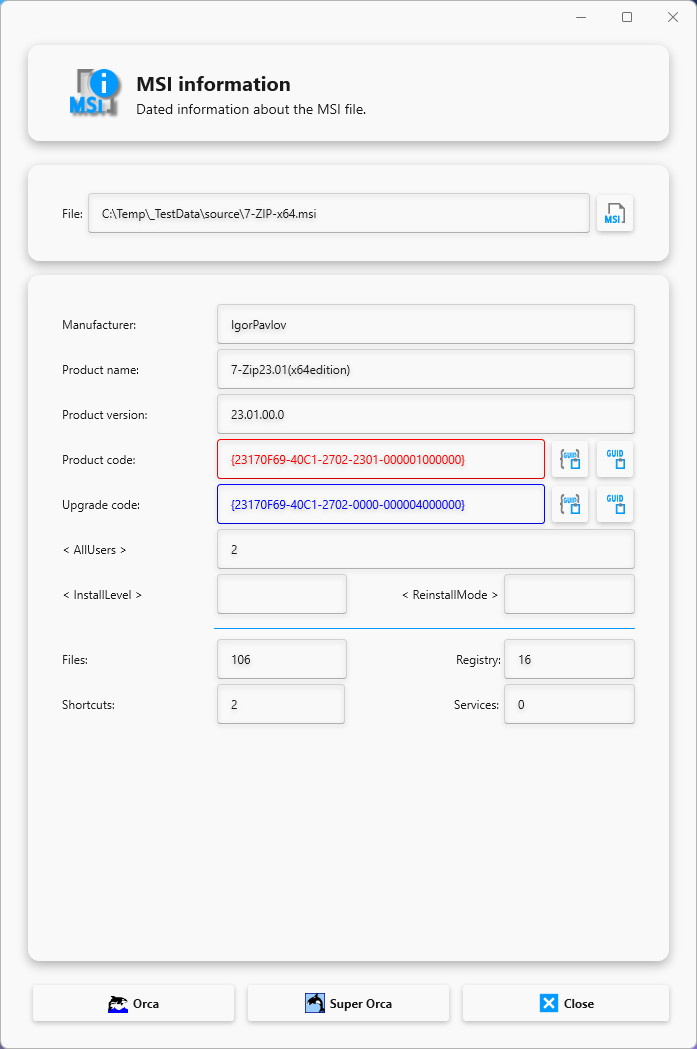
Task: Browse for an MSI file with the MSI icon button
Action: (615, 213)
